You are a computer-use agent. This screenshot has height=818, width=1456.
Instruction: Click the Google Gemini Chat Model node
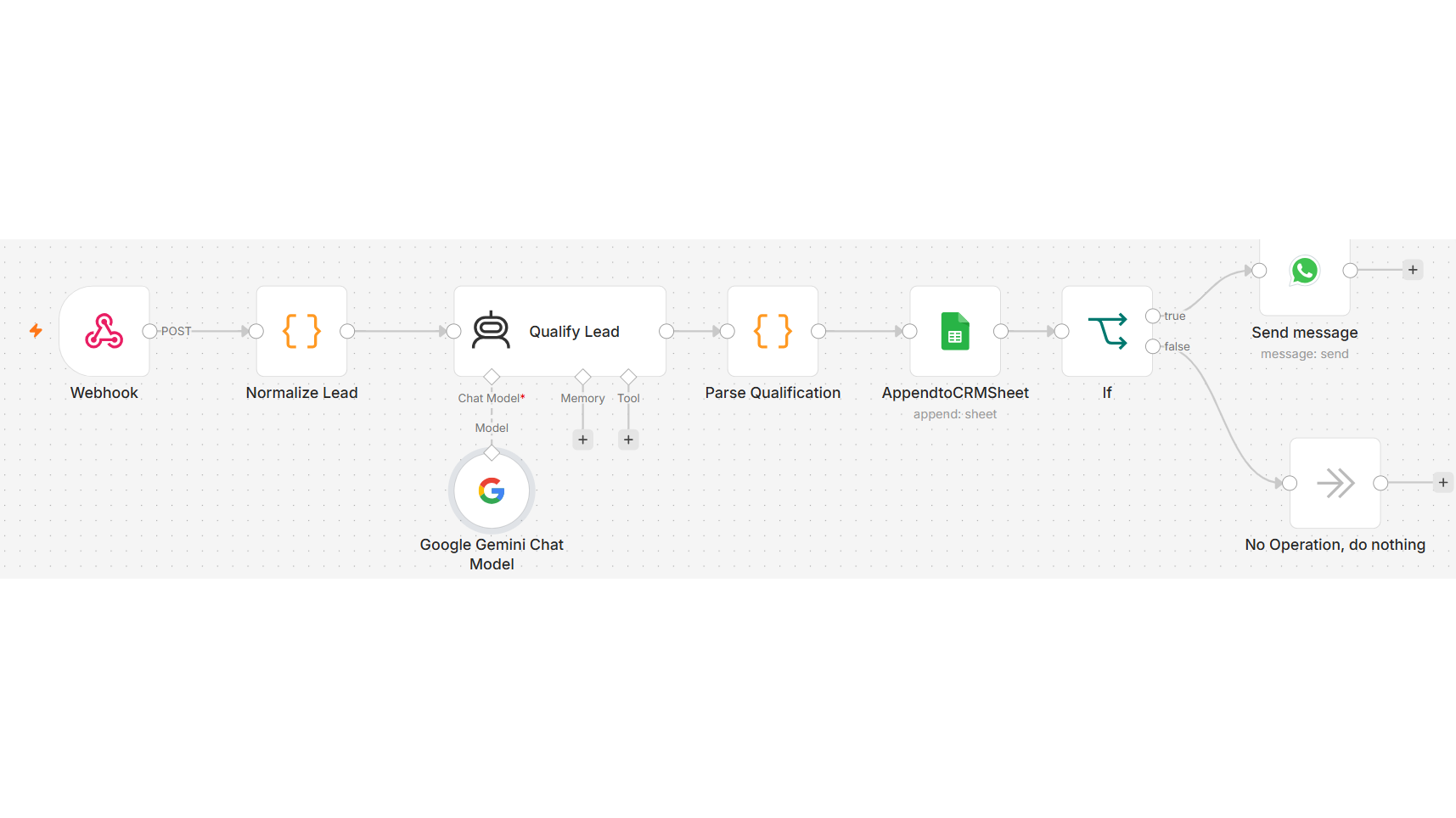(492, 490)
